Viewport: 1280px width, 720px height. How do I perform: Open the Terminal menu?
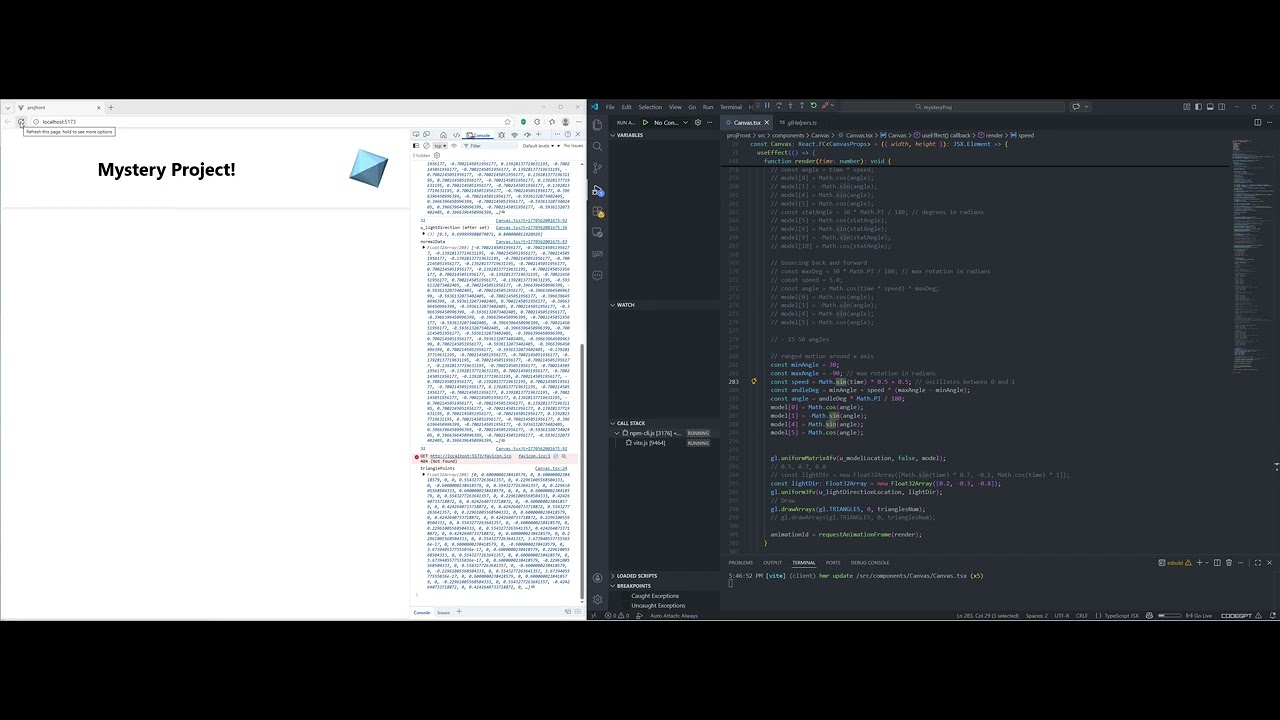pos(731,107)
